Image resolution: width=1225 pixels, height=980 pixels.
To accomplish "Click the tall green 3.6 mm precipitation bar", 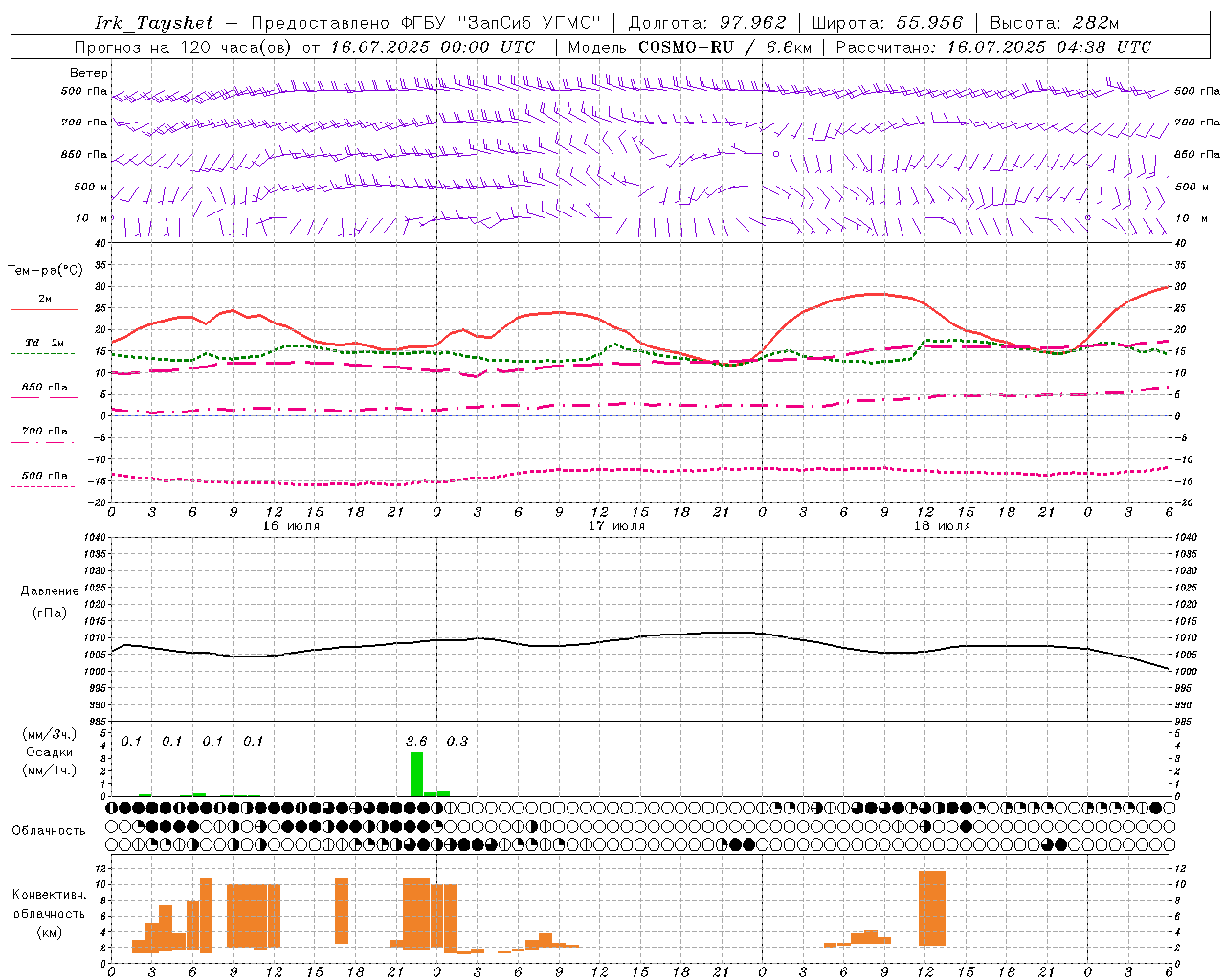I will pos(416,774).
